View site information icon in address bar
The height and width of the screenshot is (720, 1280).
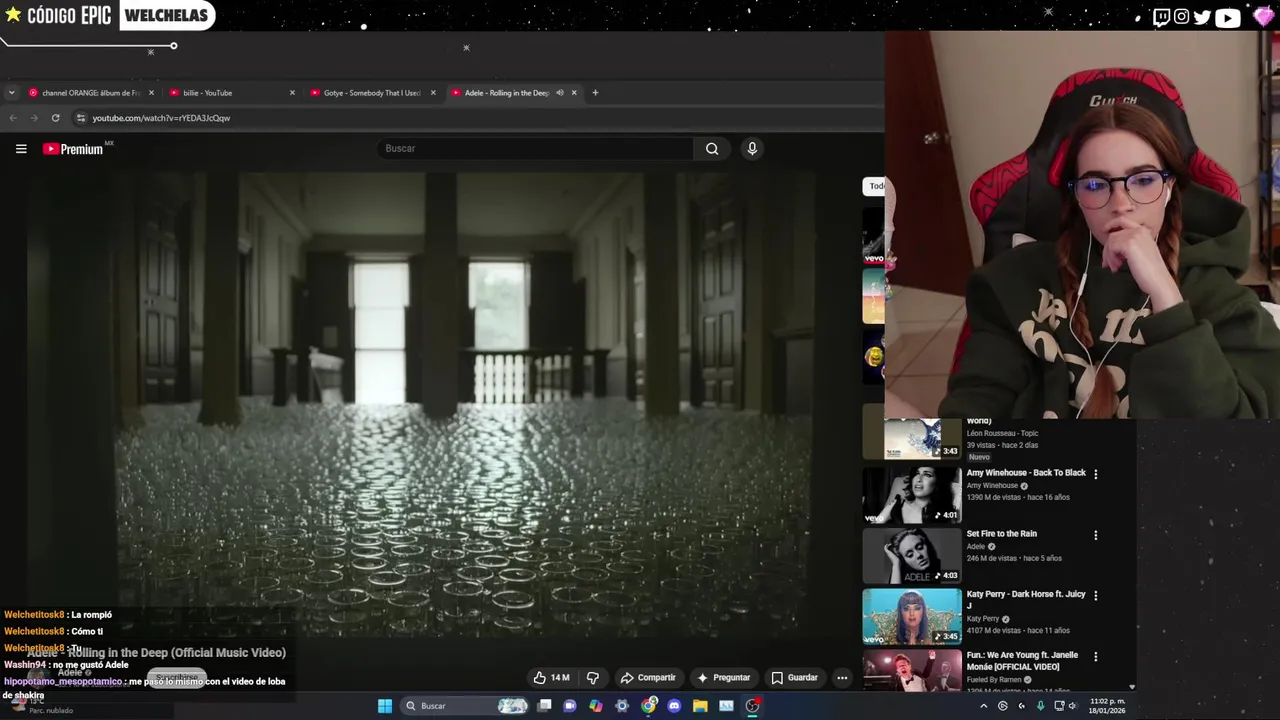tap(81, 118)
